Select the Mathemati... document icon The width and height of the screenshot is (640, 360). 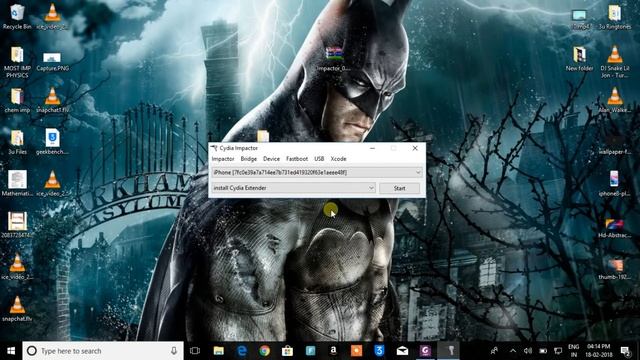tap(17, 184)
